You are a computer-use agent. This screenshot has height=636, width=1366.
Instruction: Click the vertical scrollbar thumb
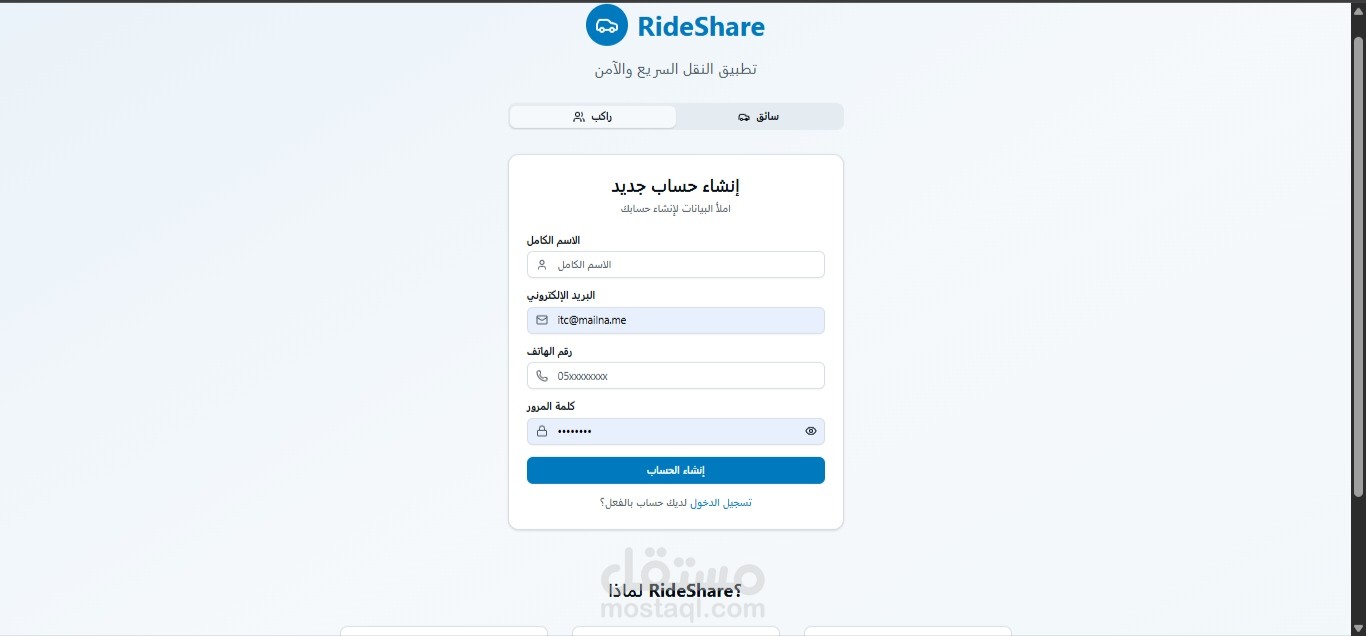click(x=1358, y=266)
